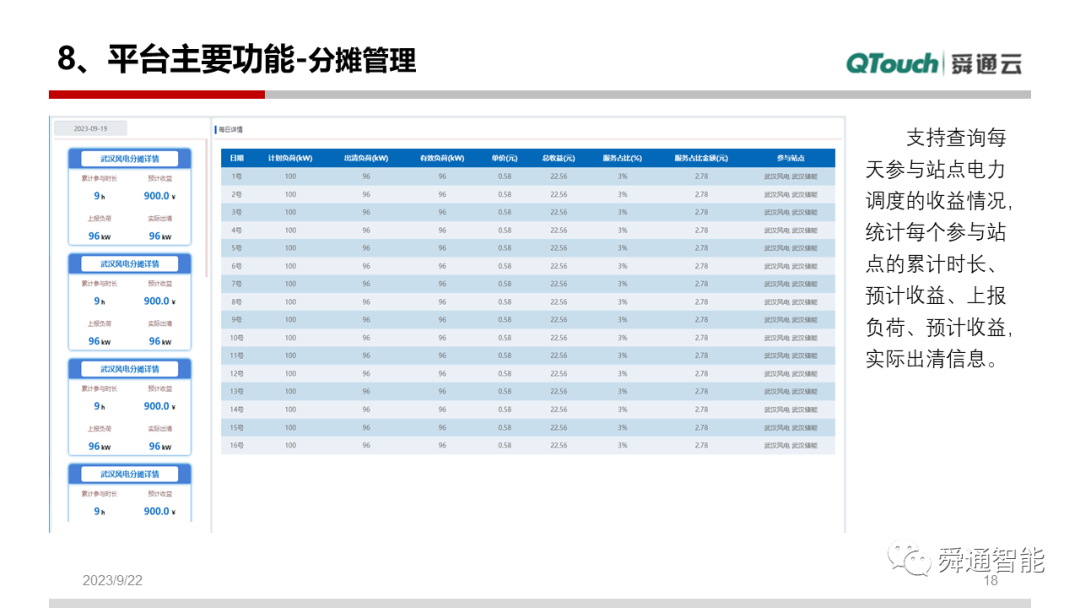
Task: Select the 14号 date cell
Action: (236, 409)
